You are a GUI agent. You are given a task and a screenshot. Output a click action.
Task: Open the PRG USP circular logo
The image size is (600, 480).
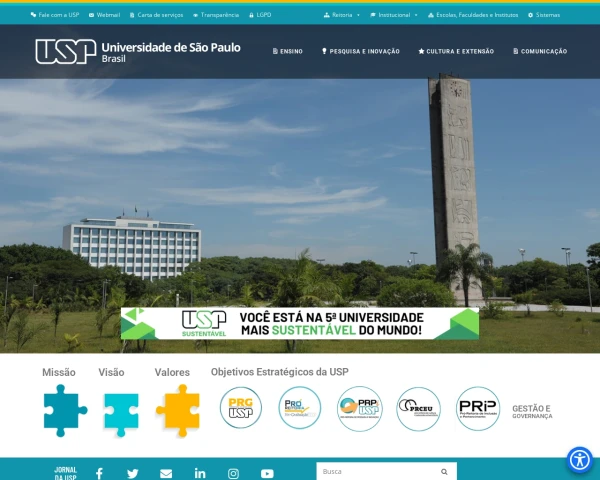[241, 408]
